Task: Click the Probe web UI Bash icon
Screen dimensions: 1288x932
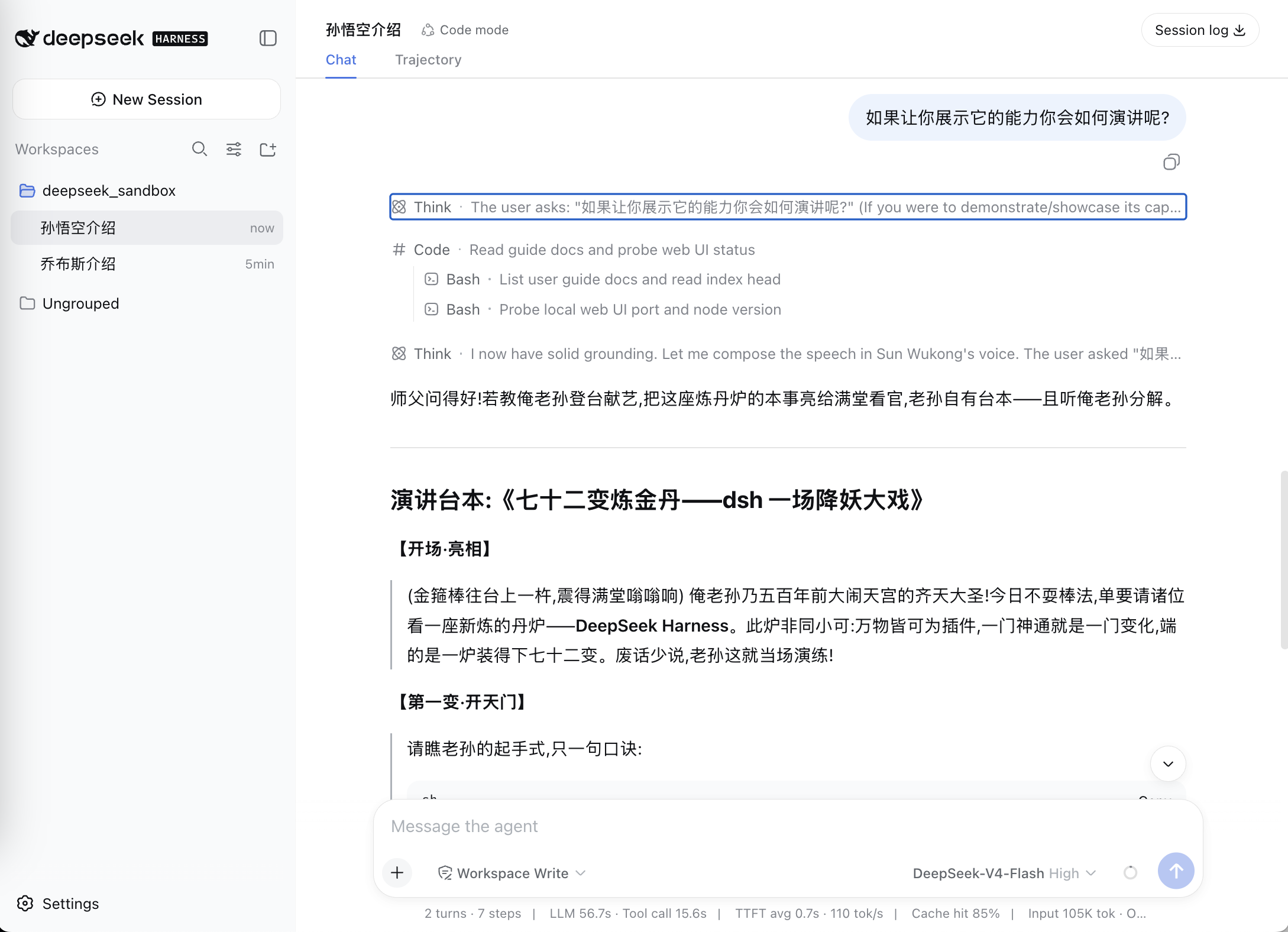Action: click(x=432, y=309)
